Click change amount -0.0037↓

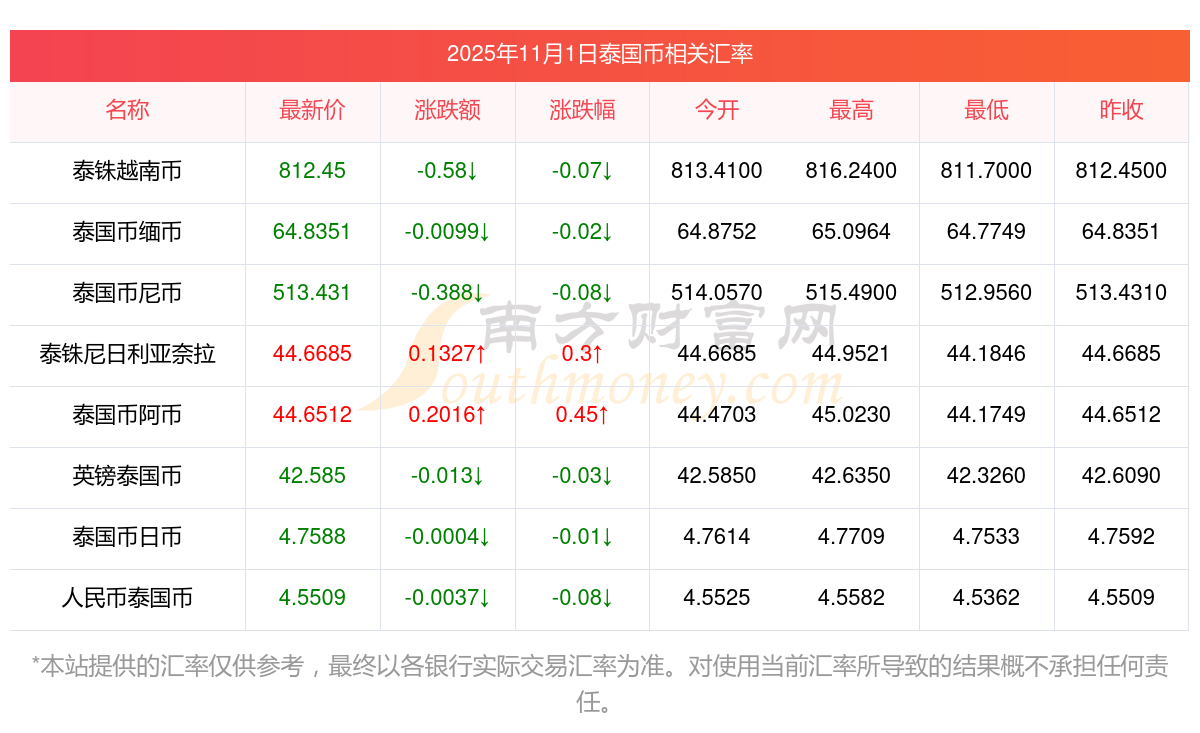pos(447,598)
